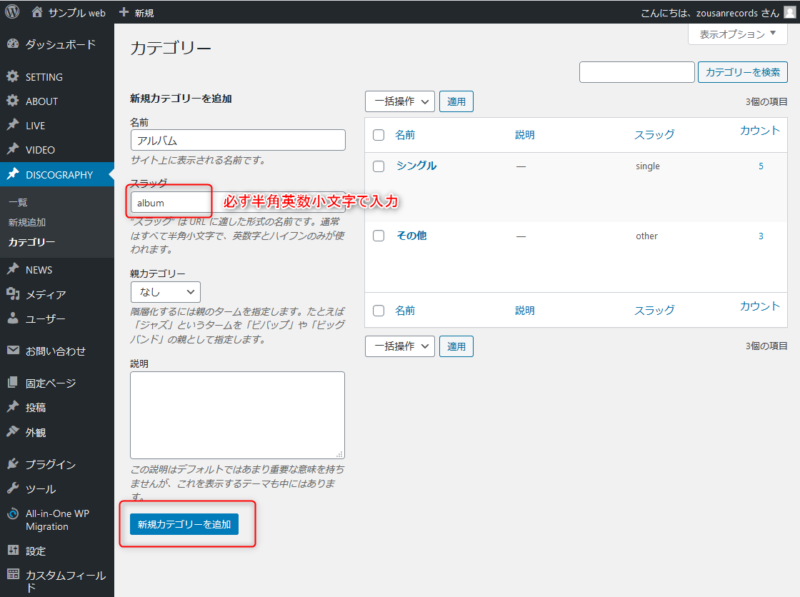This screenshot has height=597, width=800.
Task: Open the メディア media icon
Action: pos(12,294)
